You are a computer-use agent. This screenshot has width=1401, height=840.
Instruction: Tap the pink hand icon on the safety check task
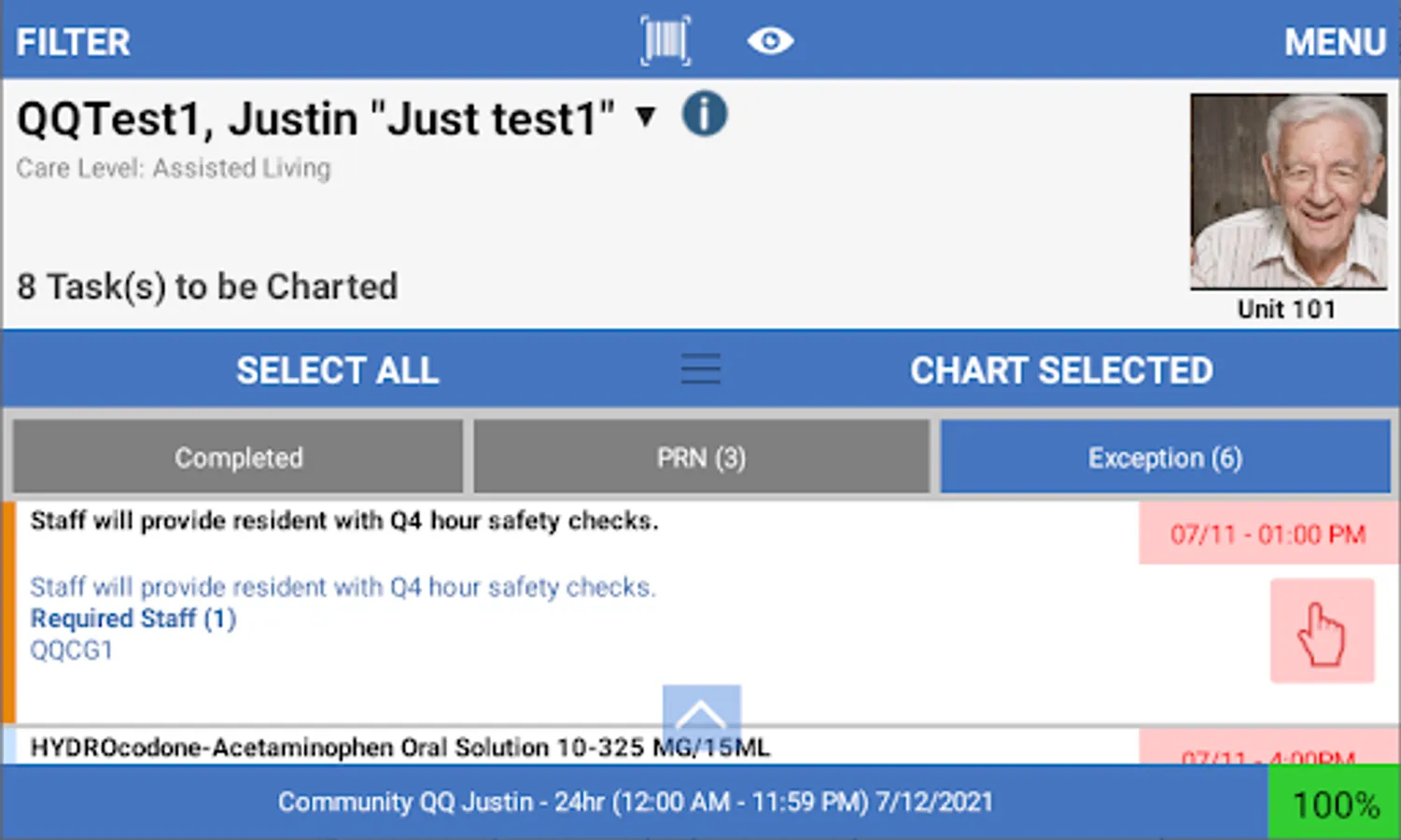pos(1322,630)
